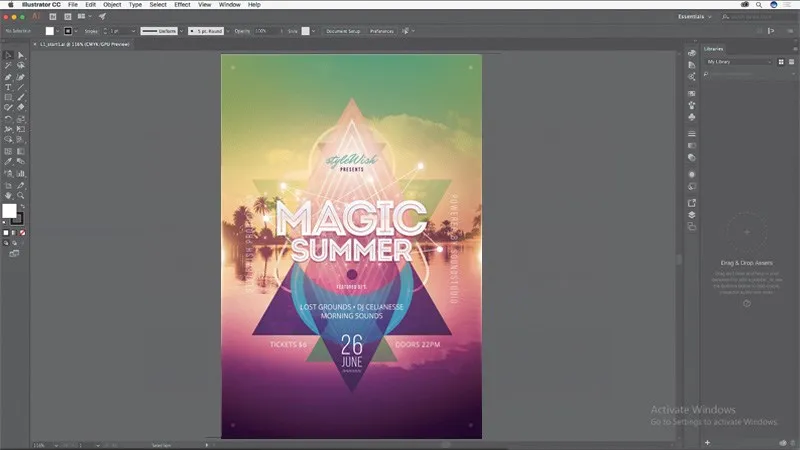
Task: Select the Symbol Sprayer tool
Action: coord(8,174)
